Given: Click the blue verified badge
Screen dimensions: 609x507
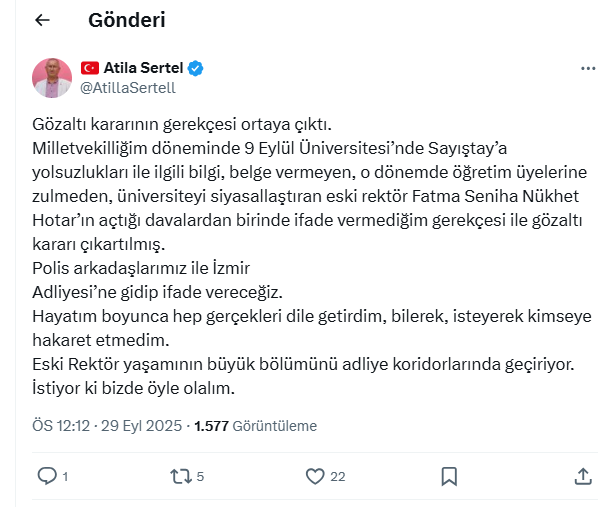Looking at the screenshot, I should [197, 68].
